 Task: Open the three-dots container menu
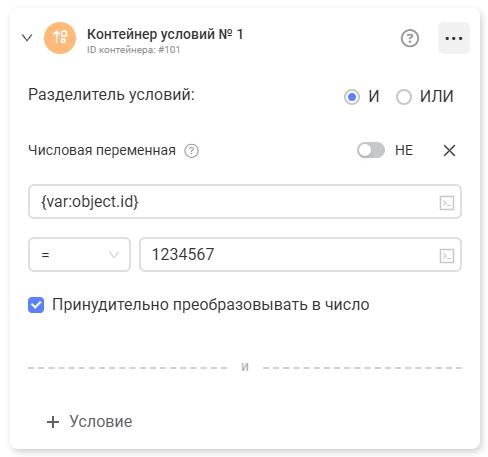pyautogui.click(x=454, y=38)
